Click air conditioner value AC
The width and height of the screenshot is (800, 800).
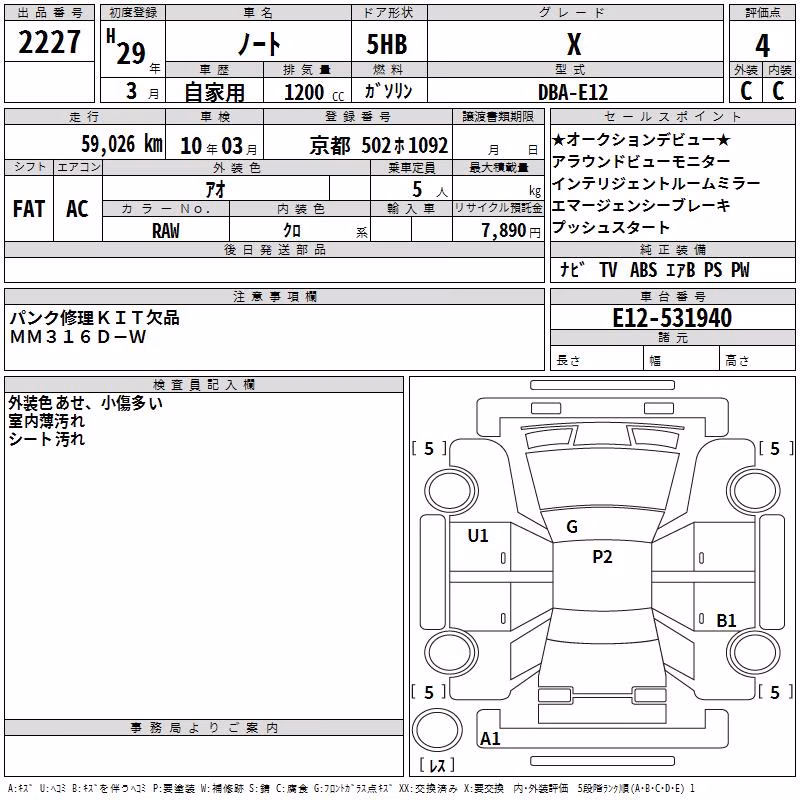click(x=77, y=209)
